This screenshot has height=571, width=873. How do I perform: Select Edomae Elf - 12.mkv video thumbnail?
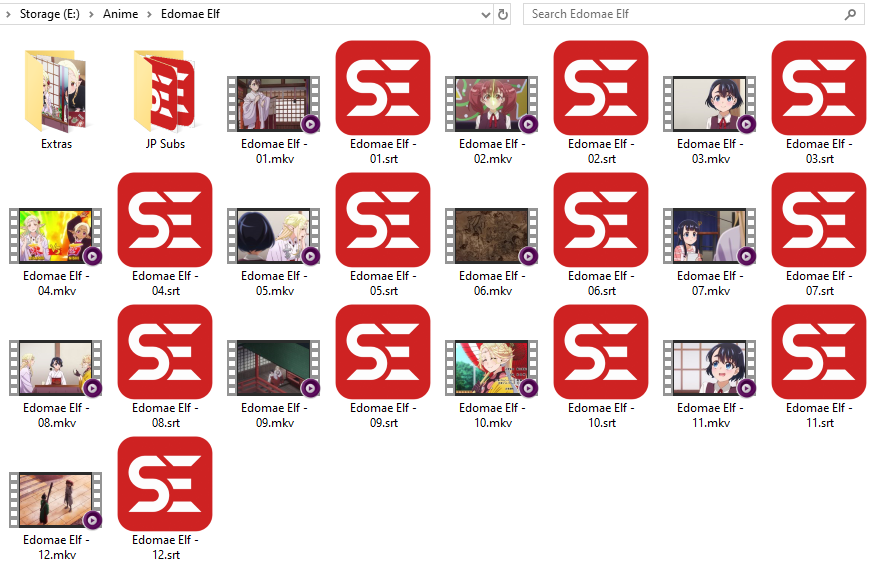(56, 500)
